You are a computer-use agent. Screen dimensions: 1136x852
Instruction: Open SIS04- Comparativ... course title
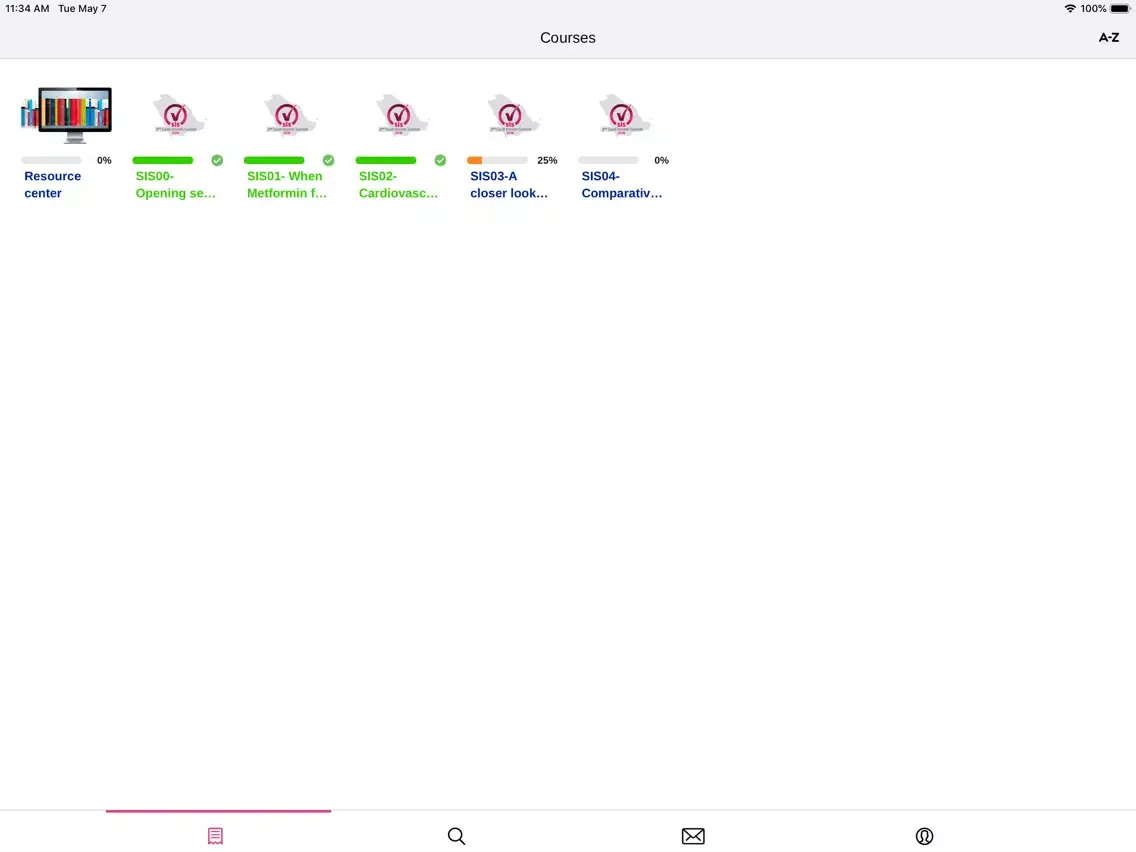pyautogui.click(x=622, y=185)
